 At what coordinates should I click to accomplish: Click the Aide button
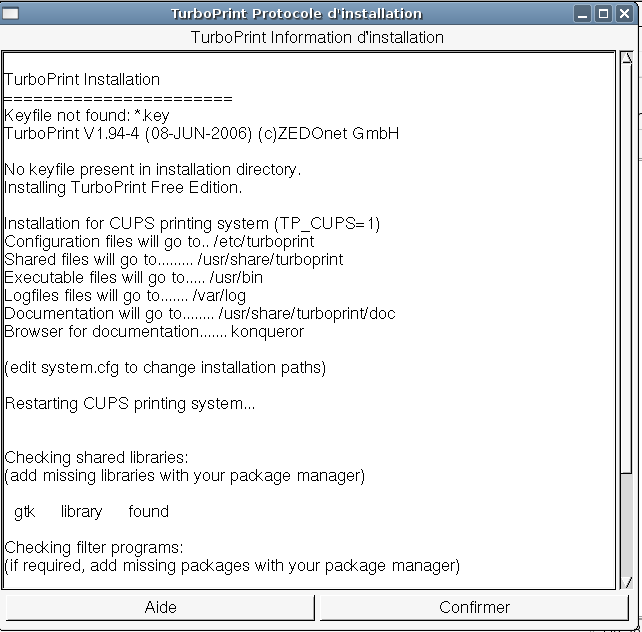point(160,607)
